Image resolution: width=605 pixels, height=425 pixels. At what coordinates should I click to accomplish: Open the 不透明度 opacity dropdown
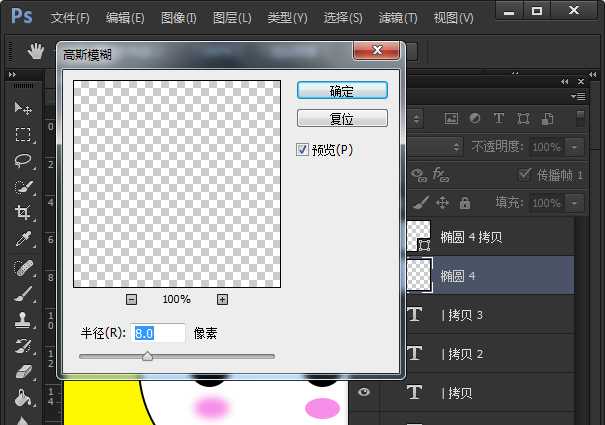574,147
